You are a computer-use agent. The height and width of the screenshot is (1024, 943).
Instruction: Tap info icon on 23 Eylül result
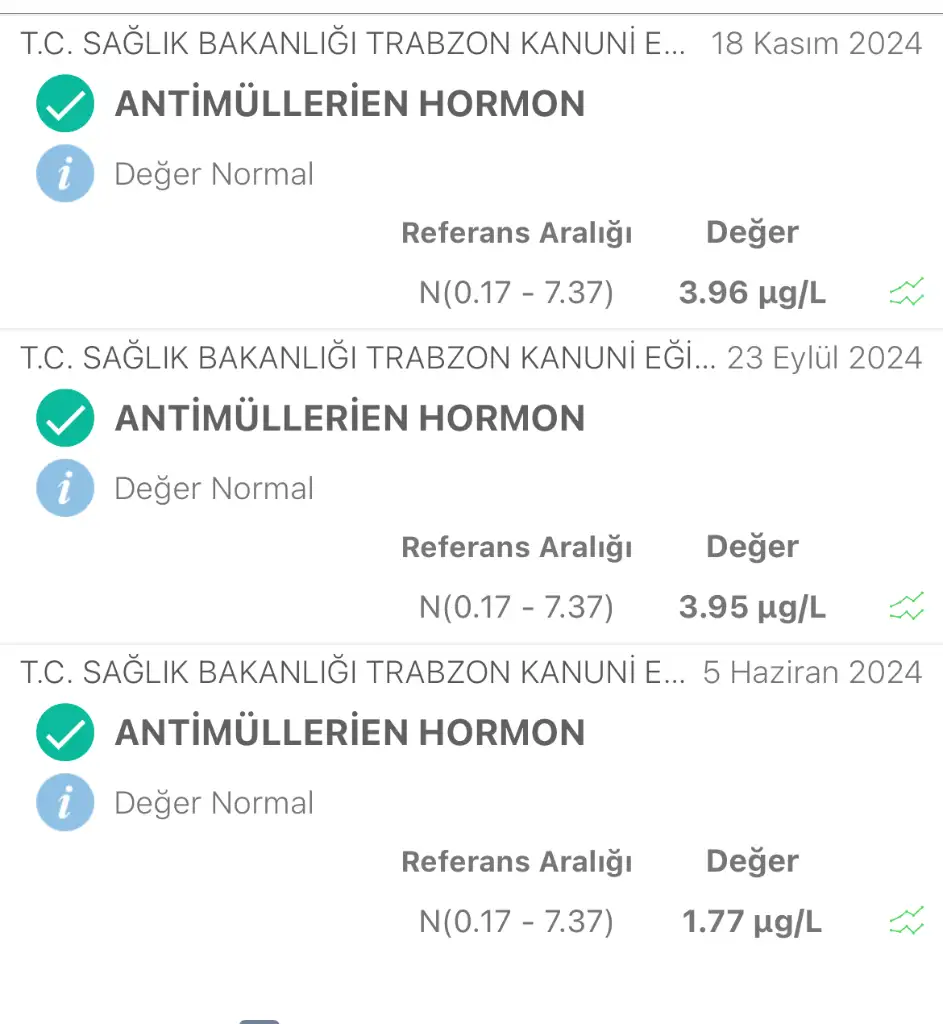point(65,489)
